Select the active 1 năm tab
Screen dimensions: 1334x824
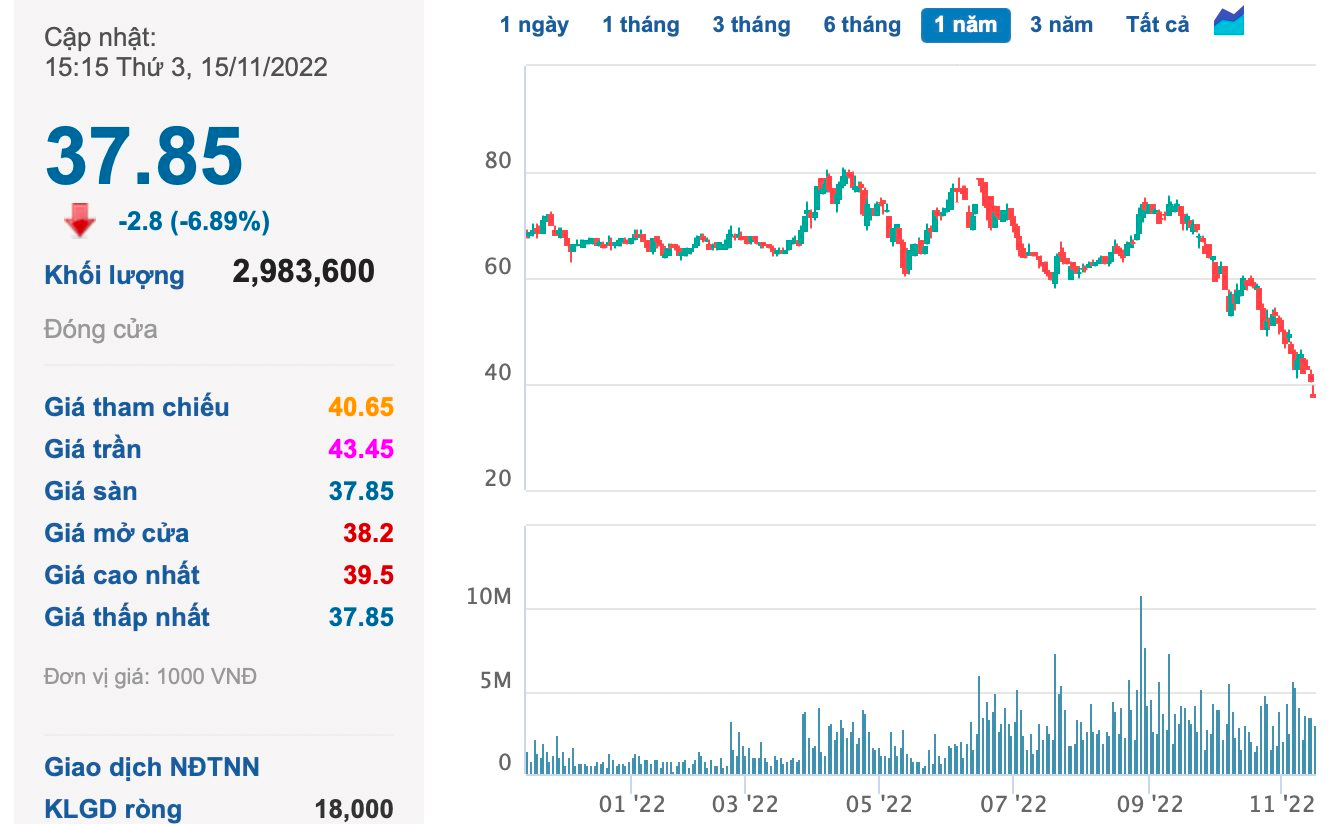tap(965, 25)
